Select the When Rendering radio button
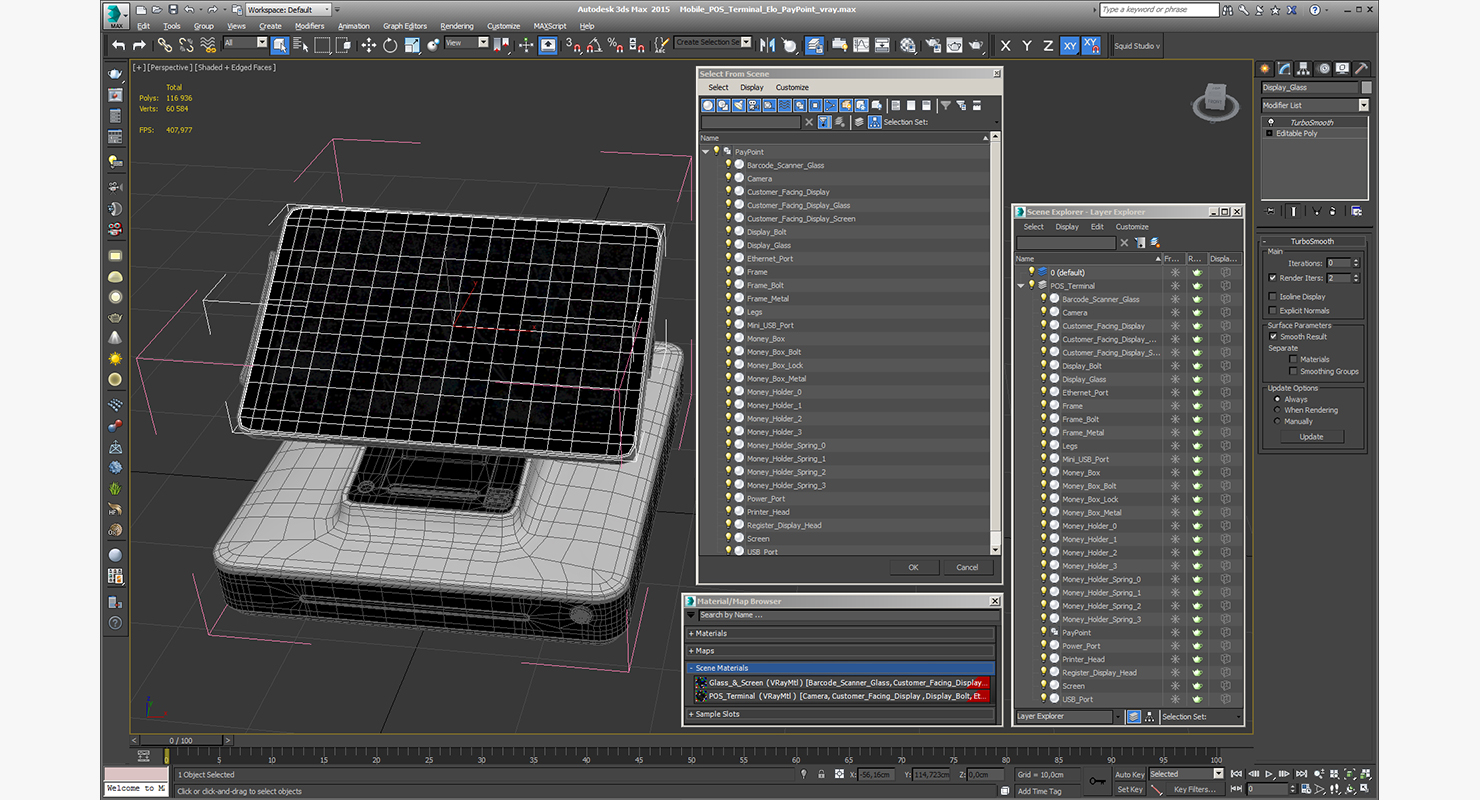Image resolution: width=1480 pixels, height=800 pixels. coord(1277,410)
